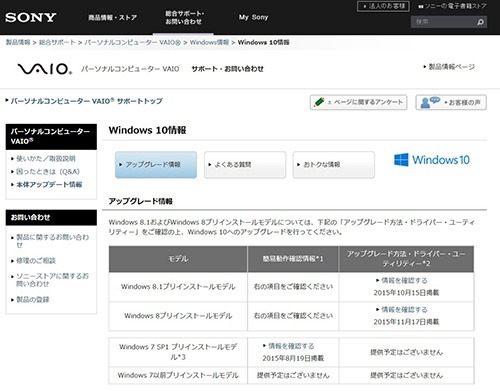
Task: Go to Windows情報 breadcrumb
Action: pyautogui.click(x=209, y=42)
